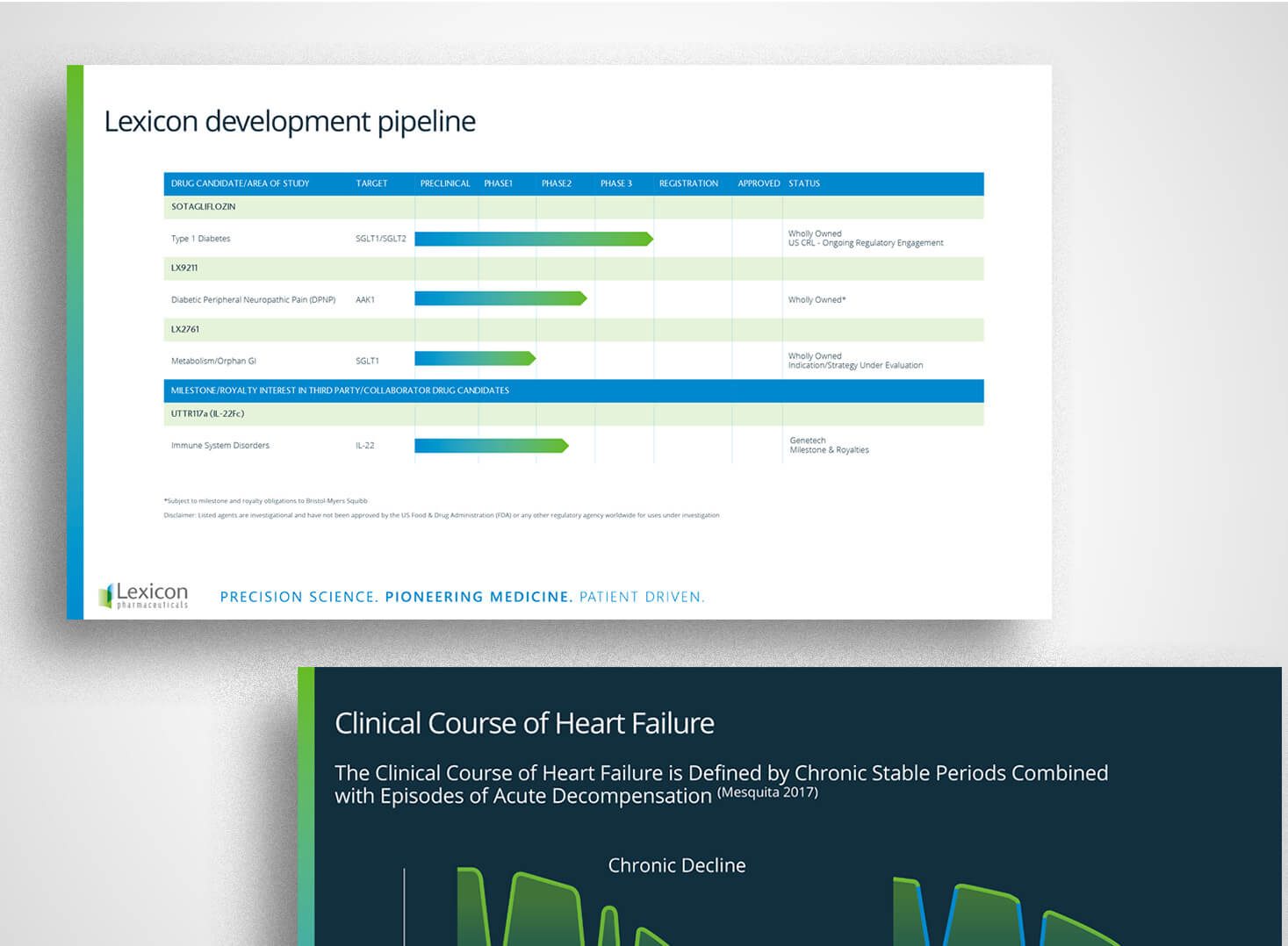Click the 'UTTR1147a (IL-22Fc)' row heading
The image size is (1288, 946).
[207, 413]
